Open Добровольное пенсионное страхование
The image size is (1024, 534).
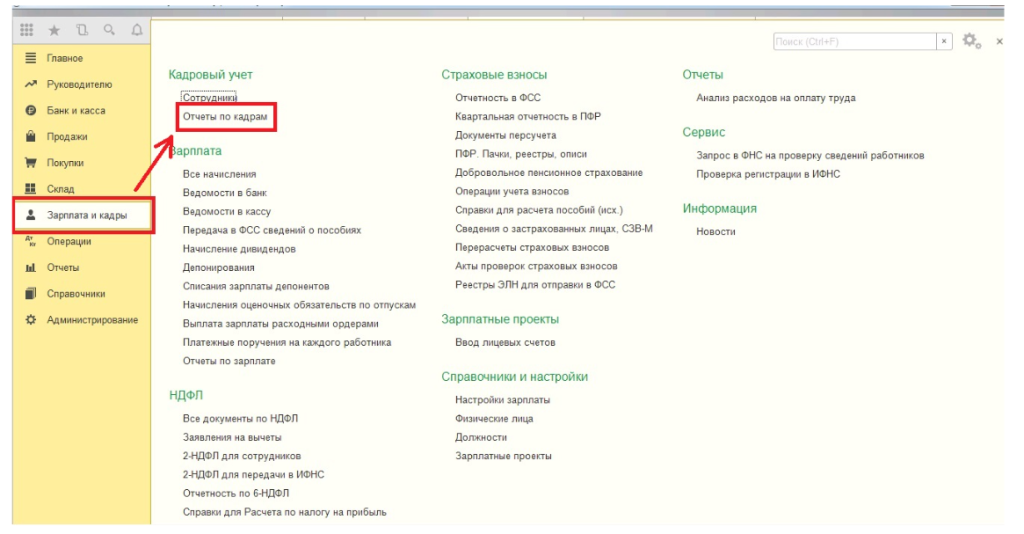pyautogui.click(x=549, y=172)
